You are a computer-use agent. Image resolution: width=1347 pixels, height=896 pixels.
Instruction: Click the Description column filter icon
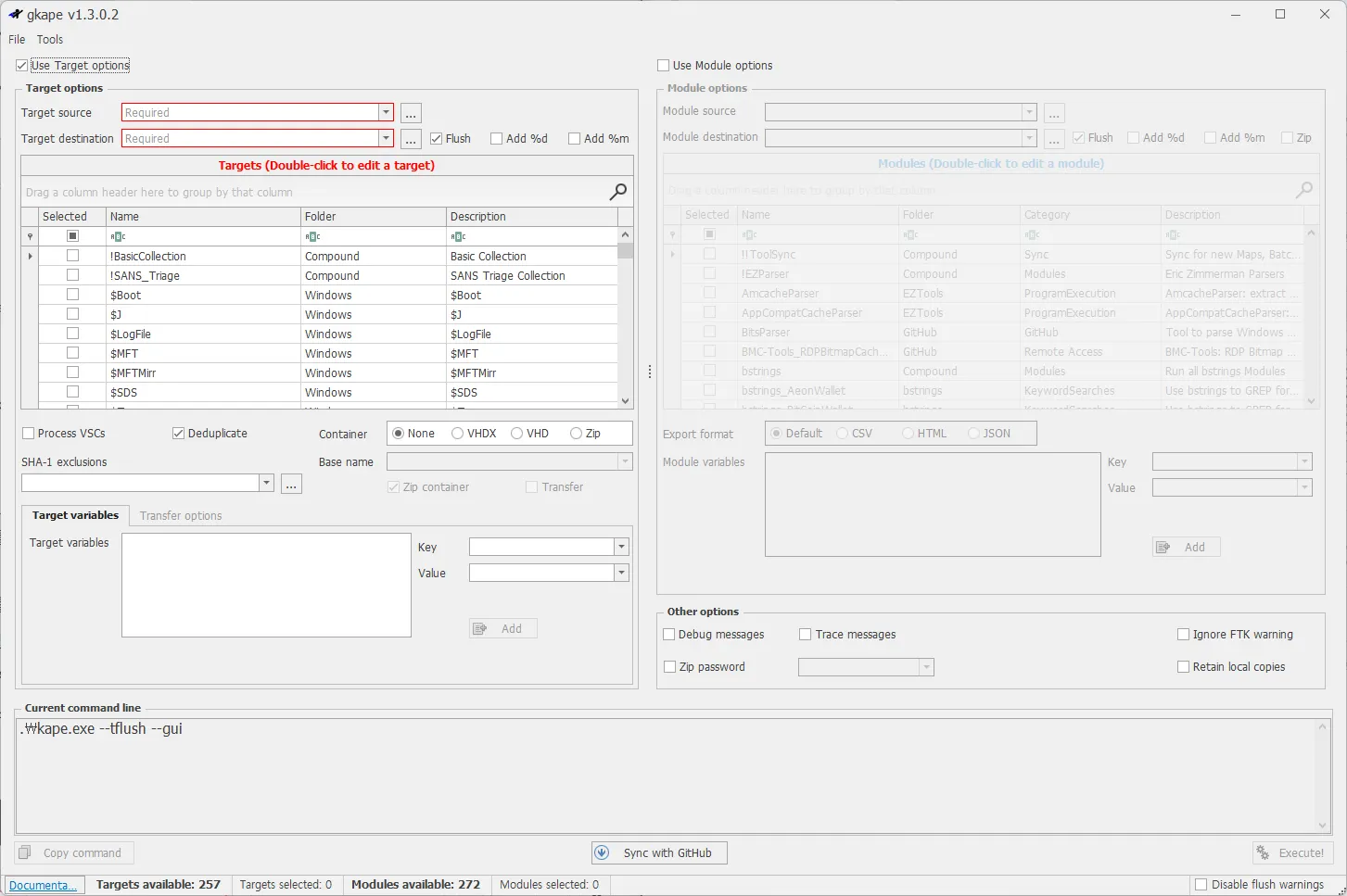458,236
